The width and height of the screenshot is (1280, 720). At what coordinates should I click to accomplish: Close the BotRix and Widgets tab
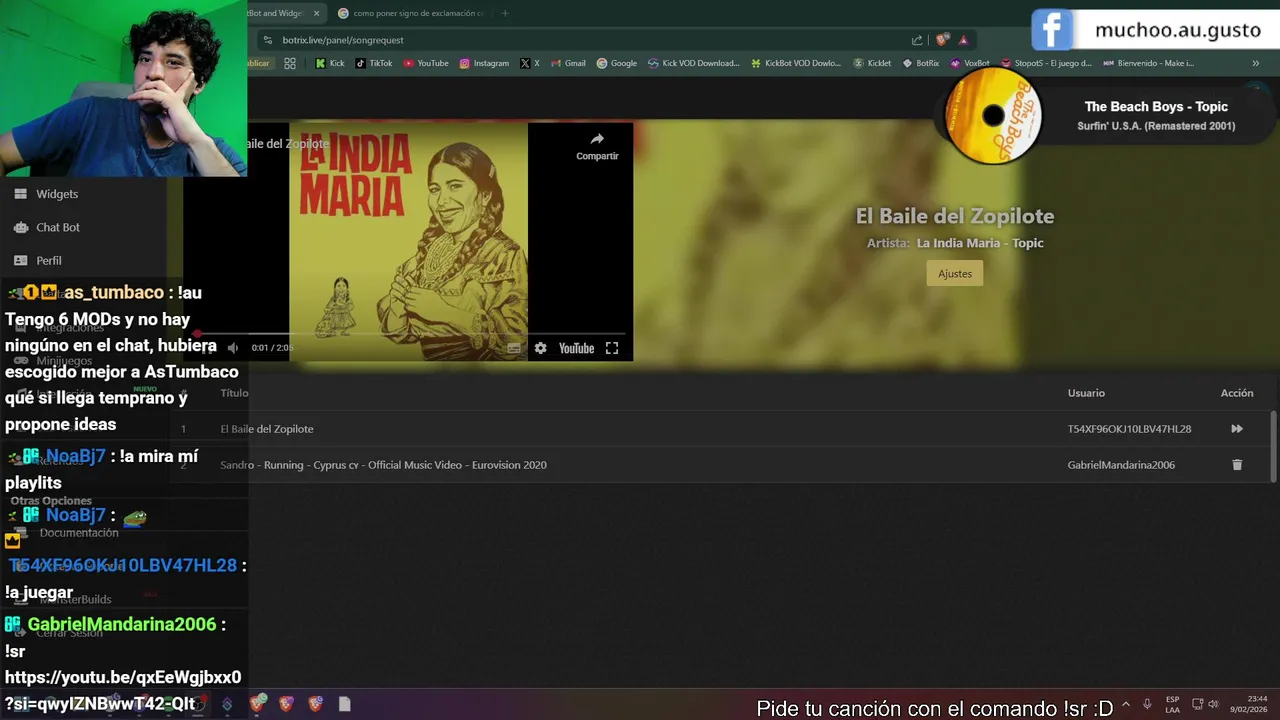pos(316,13)
